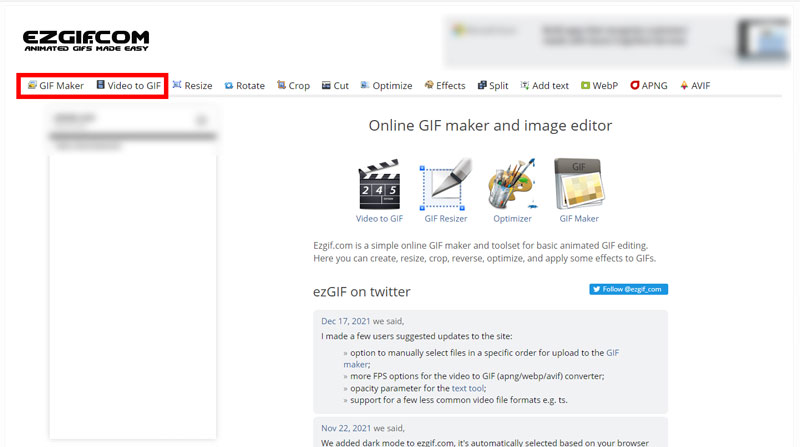Image resolution: width=800 pixels, height=447 pixels.
Task: Open the GIF Maker link under icon
Action: pos(579,218)
